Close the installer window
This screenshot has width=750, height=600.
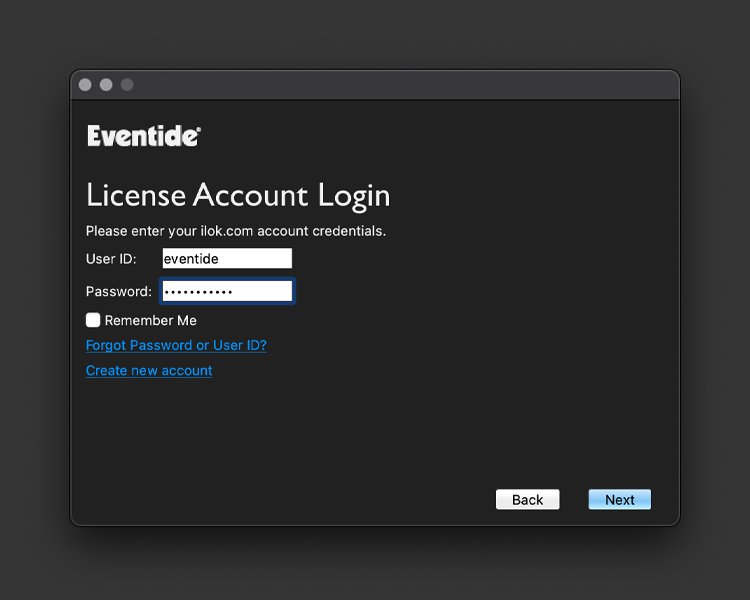[85, 85]
